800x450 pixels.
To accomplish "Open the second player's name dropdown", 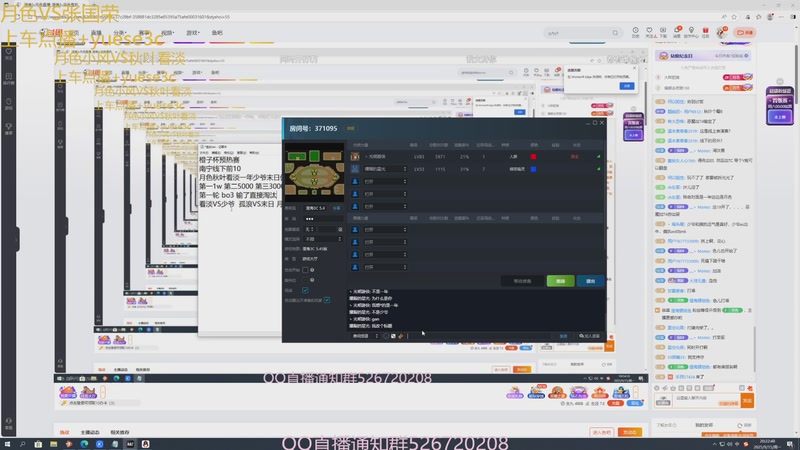I will (x=385, y=169).
